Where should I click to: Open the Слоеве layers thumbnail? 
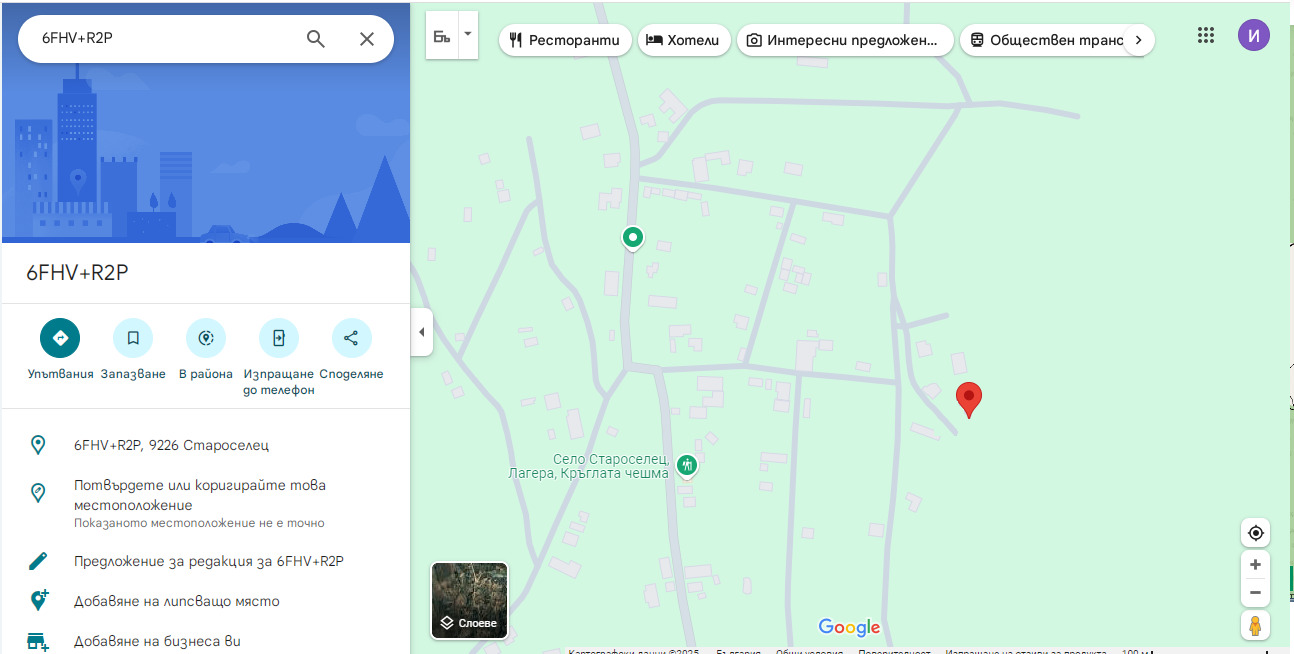tap(469, 600)
